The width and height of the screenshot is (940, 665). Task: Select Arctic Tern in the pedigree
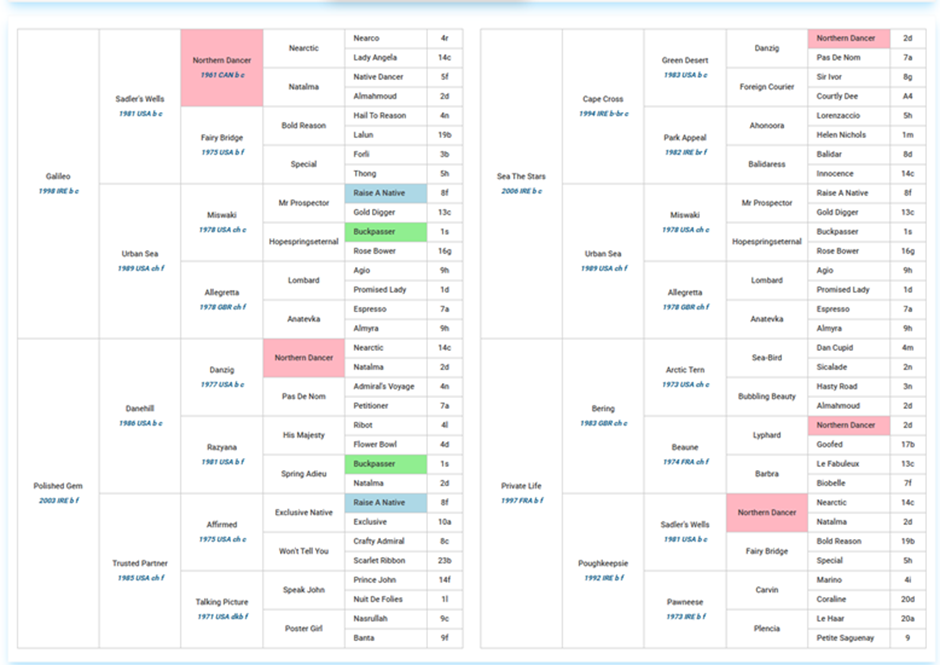click(x=685, y=370)
